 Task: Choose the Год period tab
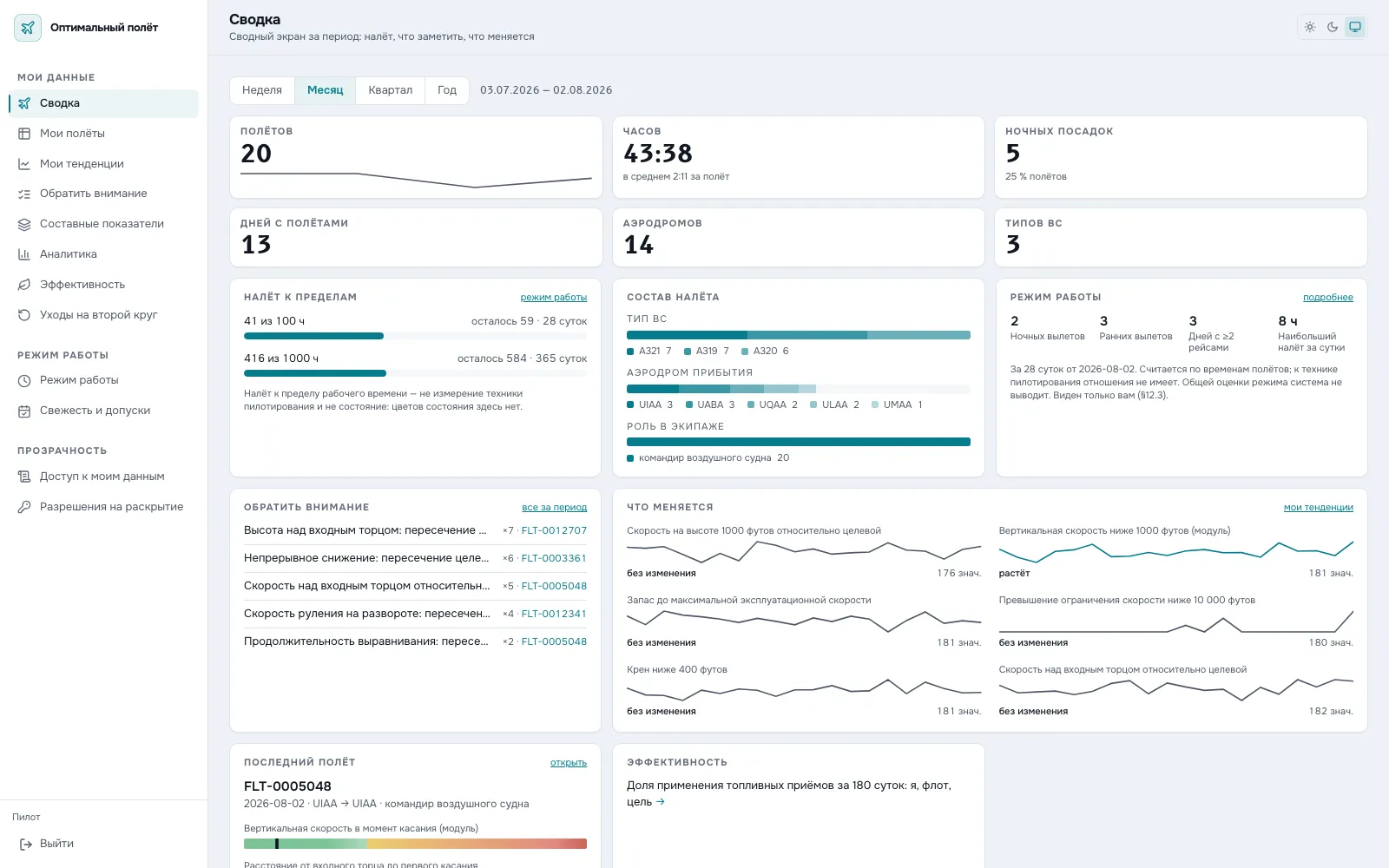click(x=447, y=90)
